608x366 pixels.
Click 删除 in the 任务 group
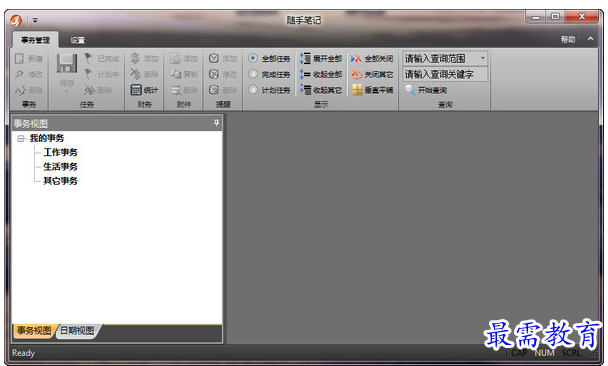[98, 90]
